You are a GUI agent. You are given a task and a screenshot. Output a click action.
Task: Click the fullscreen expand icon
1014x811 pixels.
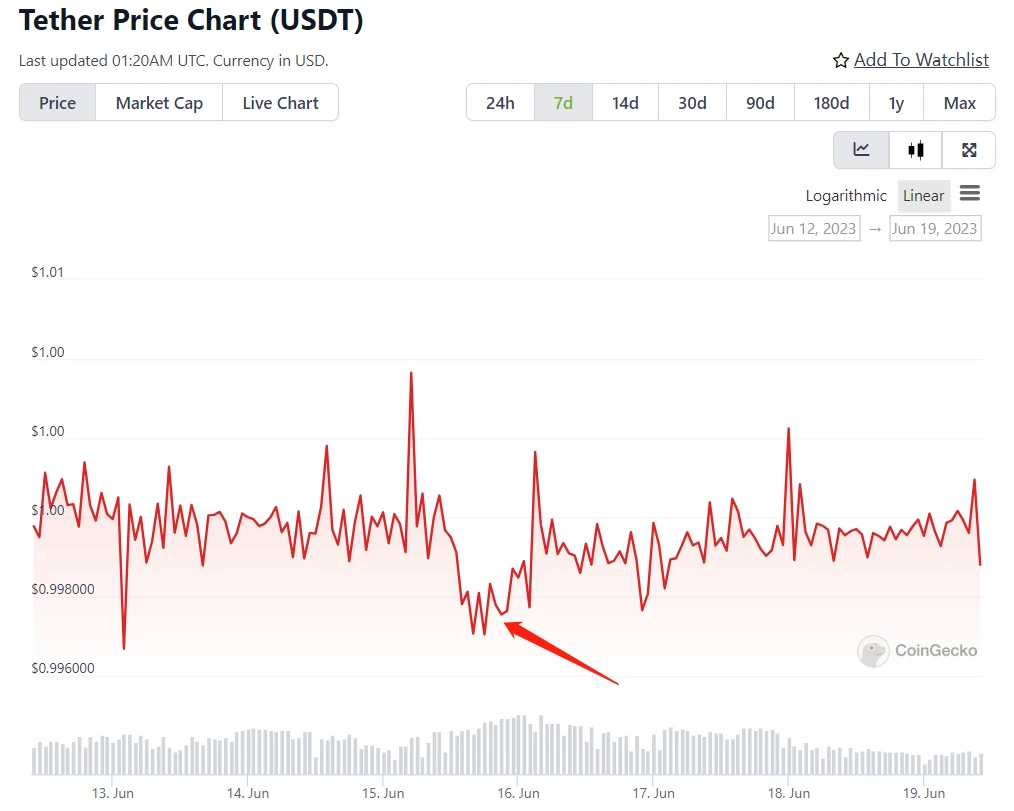click(968, 150)
